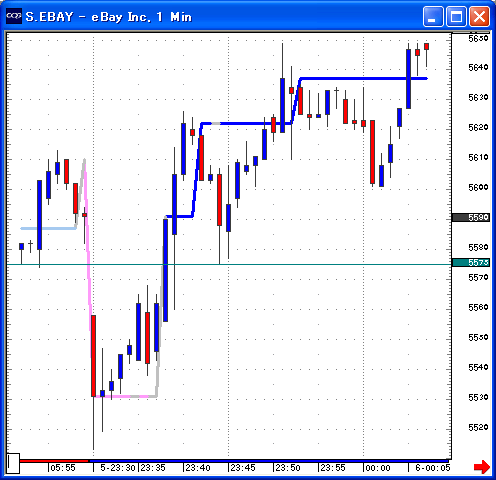496x480 pixels.
Task: Click the 5640 price axis label
Action: (478, 68)
